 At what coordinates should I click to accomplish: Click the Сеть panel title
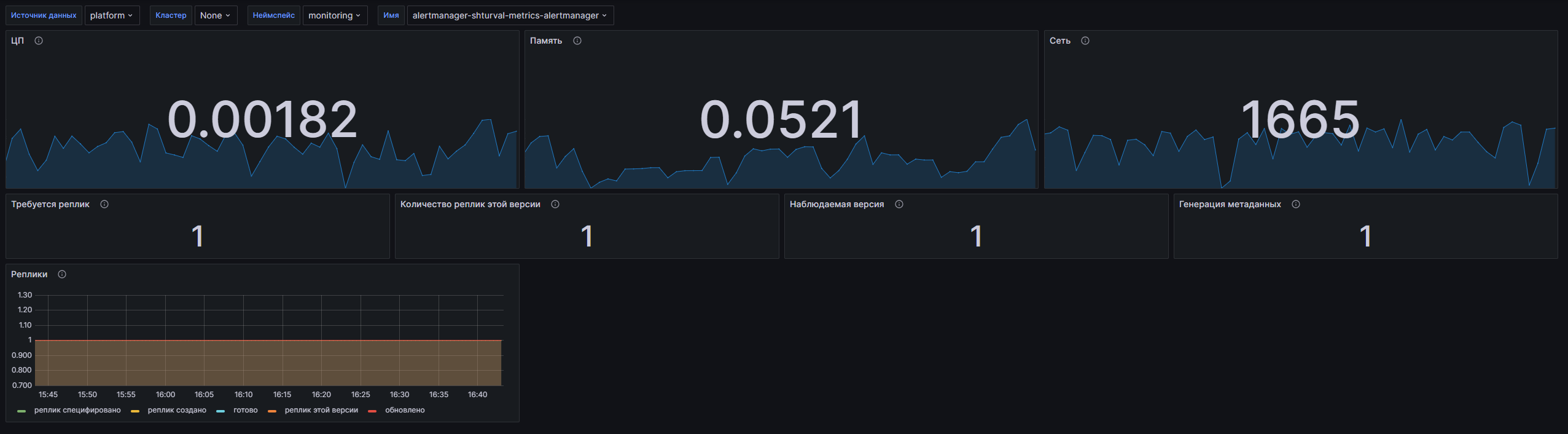click(x=1059, y=41)
